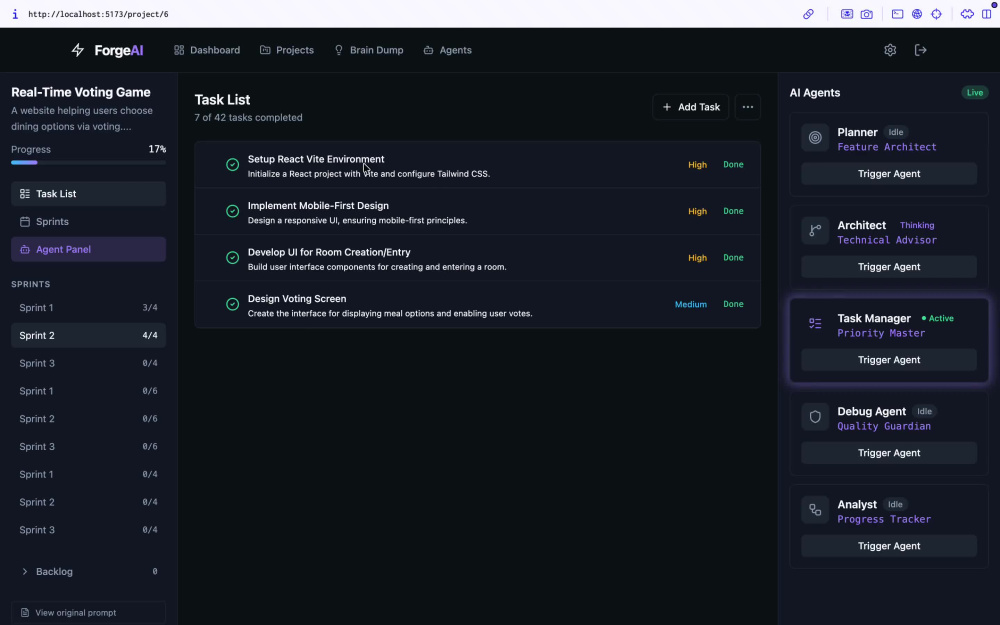This screenshot has width=1000, height=625.
Task: Open the Projects nav item
Action: tap(287, 50)
